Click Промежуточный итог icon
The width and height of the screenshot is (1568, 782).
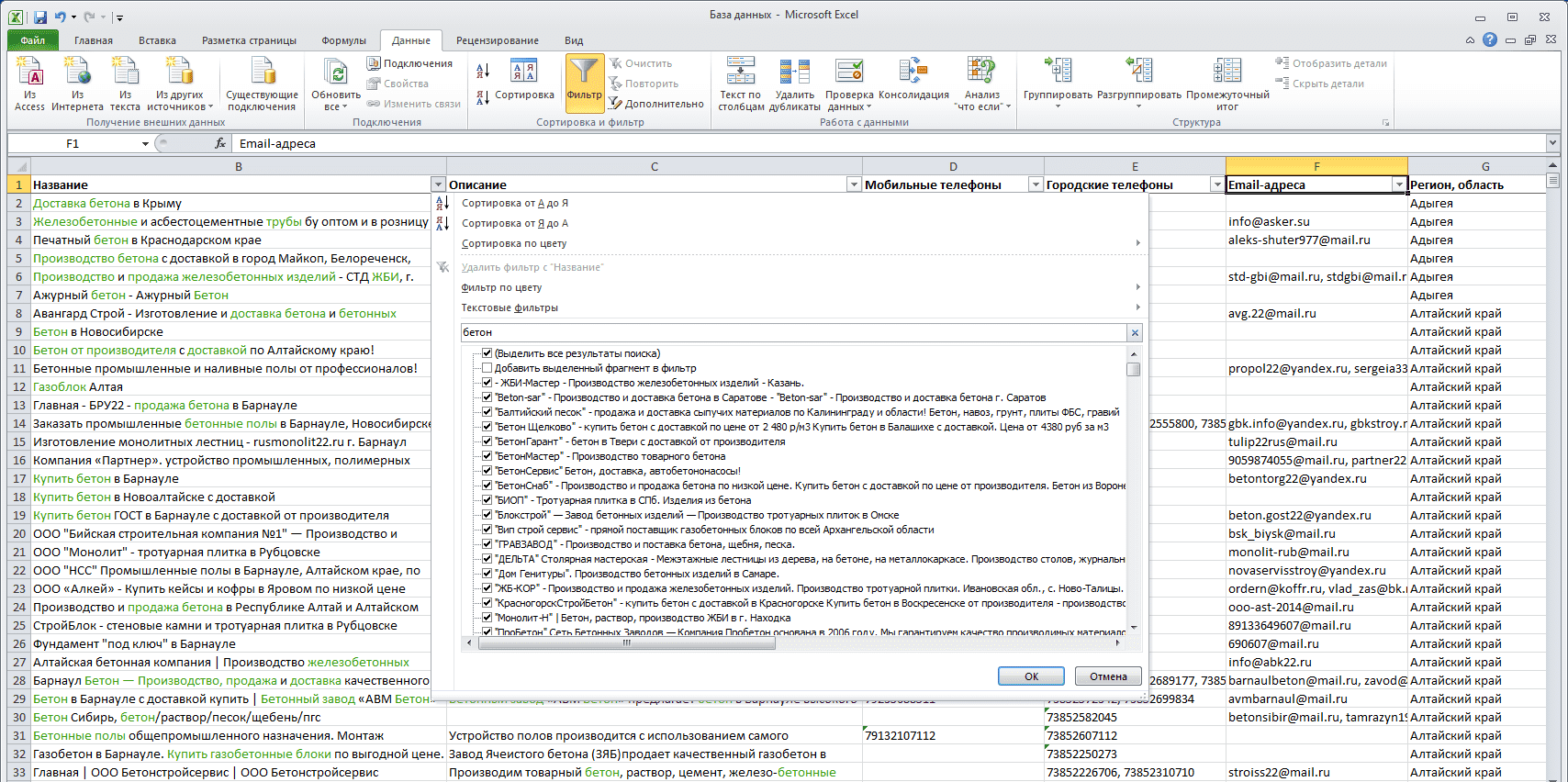pyautogui.click(x=1227, y=84)
